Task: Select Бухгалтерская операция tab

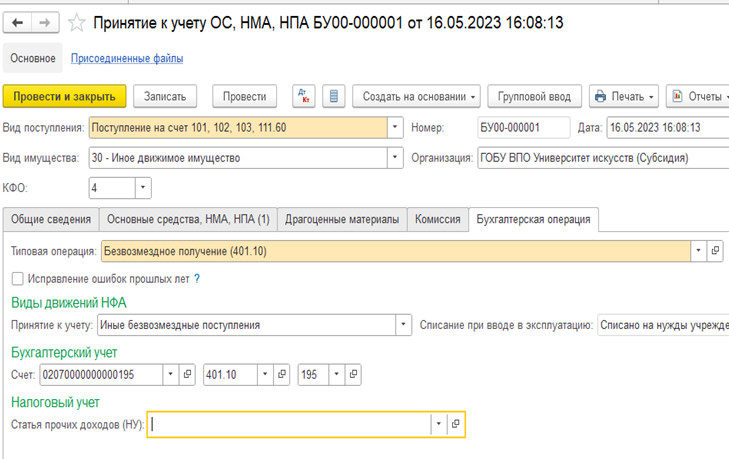Action: point(534,220)
